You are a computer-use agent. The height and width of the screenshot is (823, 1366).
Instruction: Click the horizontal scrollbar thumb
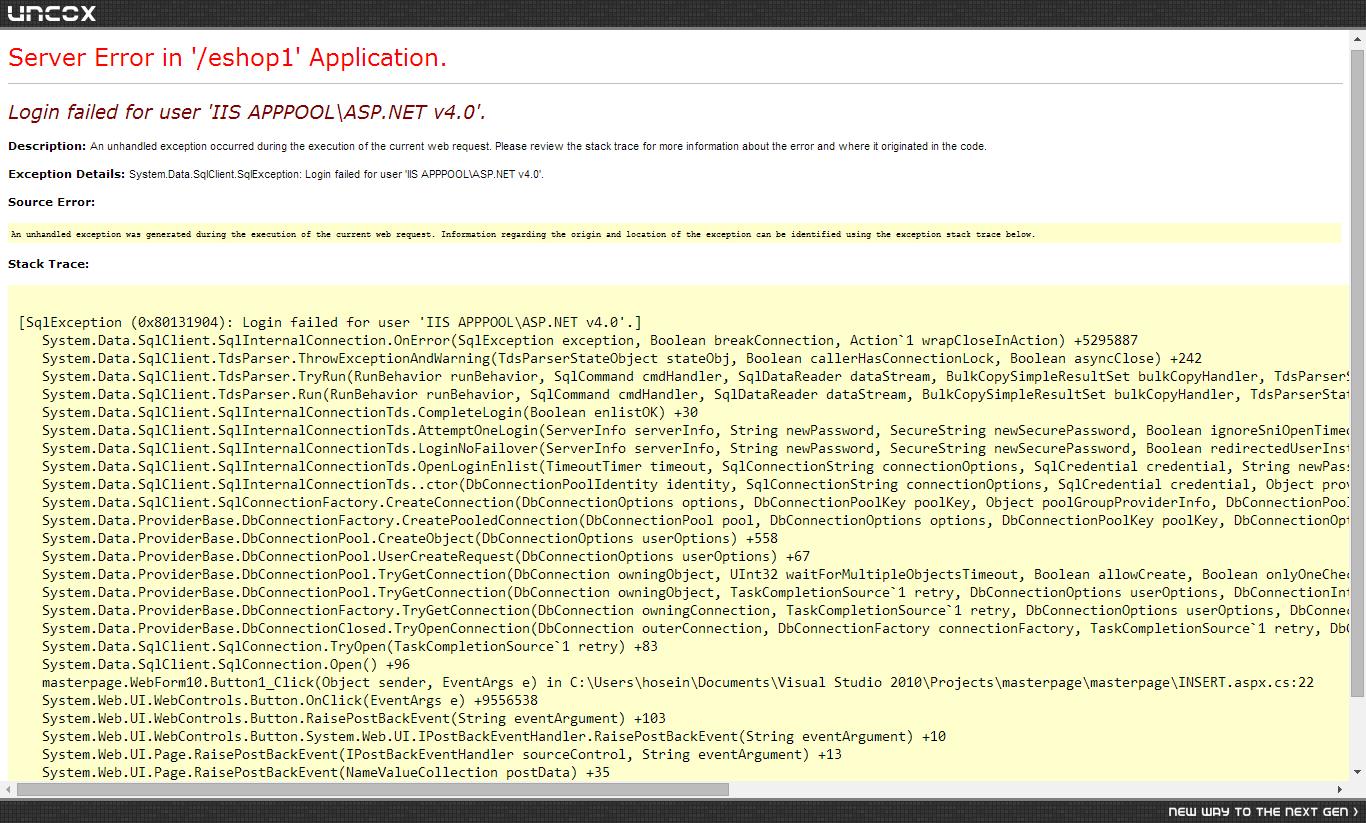click(373, 789)
